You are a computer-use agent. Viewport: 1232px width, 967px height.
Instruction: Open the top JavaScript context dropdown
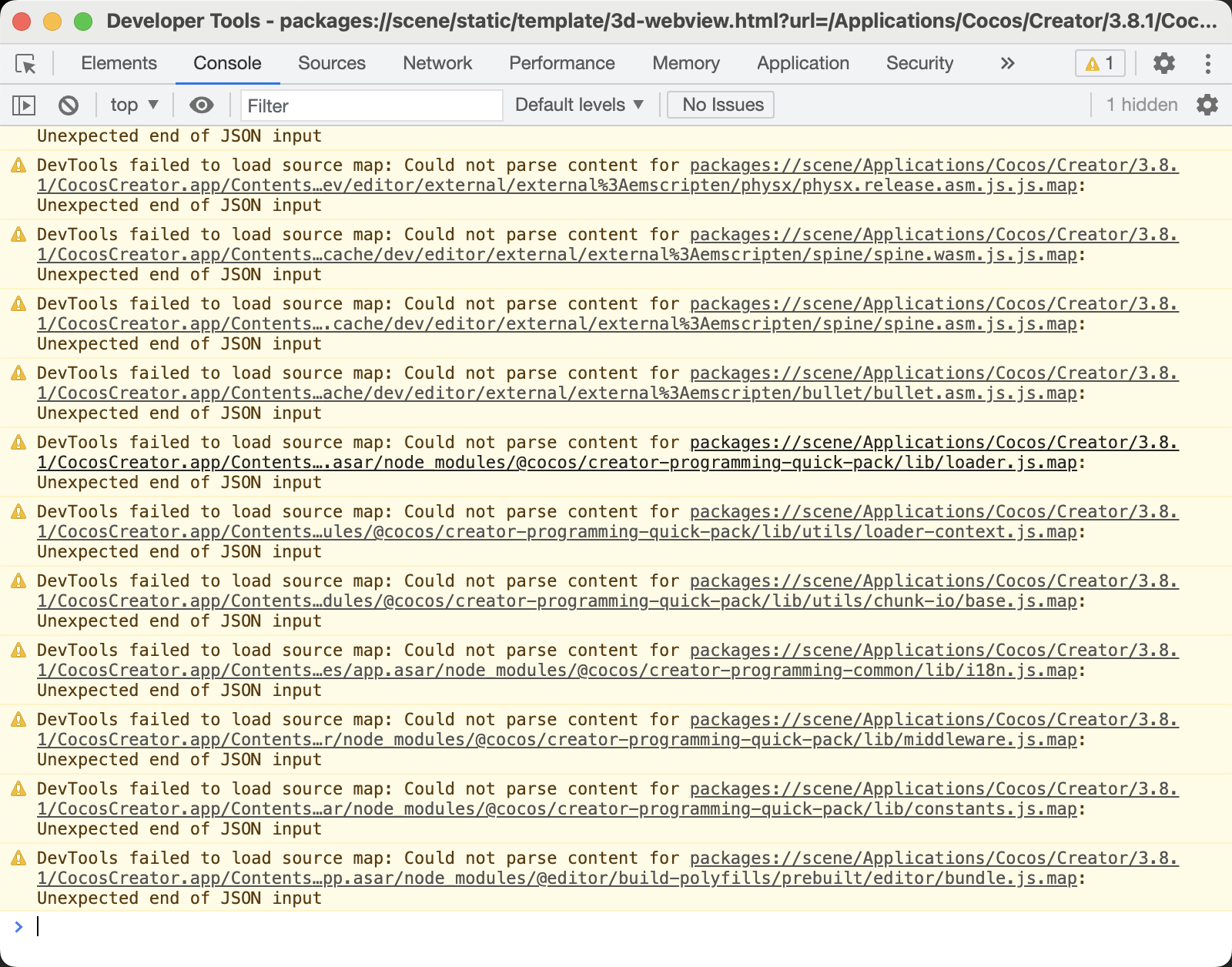(135, 105)
